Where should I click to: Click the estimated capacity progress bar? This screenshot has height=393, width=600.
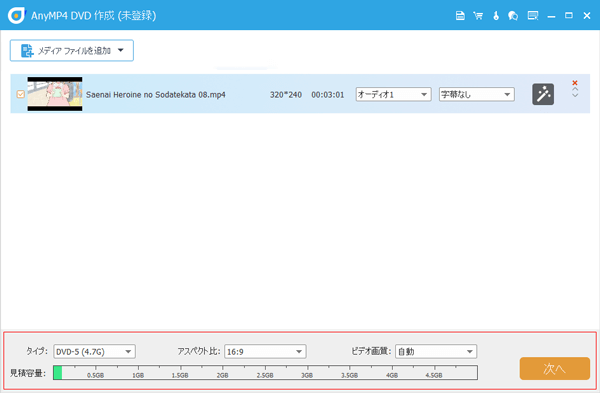[265, 373]
